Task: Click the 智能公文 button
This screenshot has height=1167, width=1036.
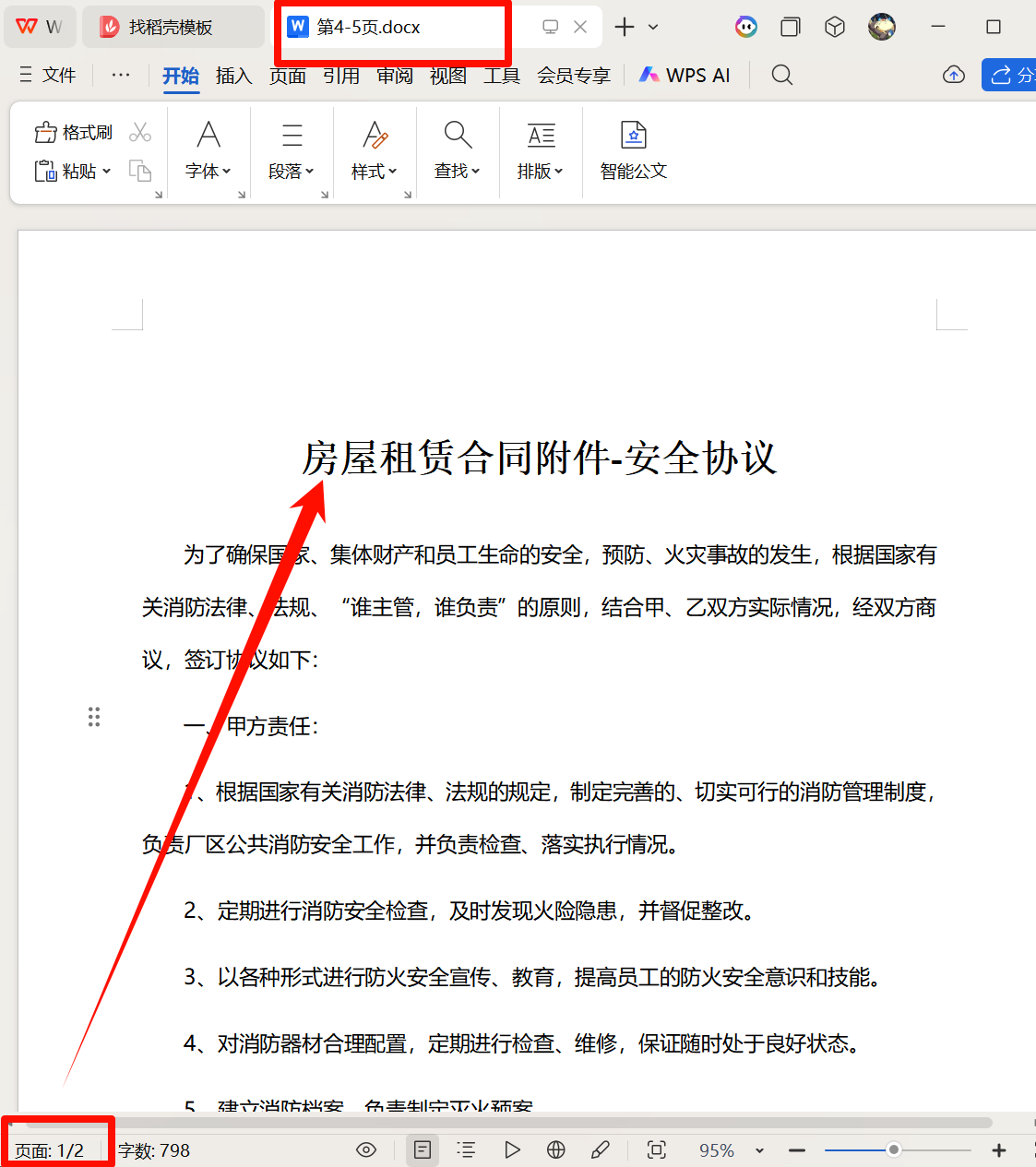Action: point(634,151)
